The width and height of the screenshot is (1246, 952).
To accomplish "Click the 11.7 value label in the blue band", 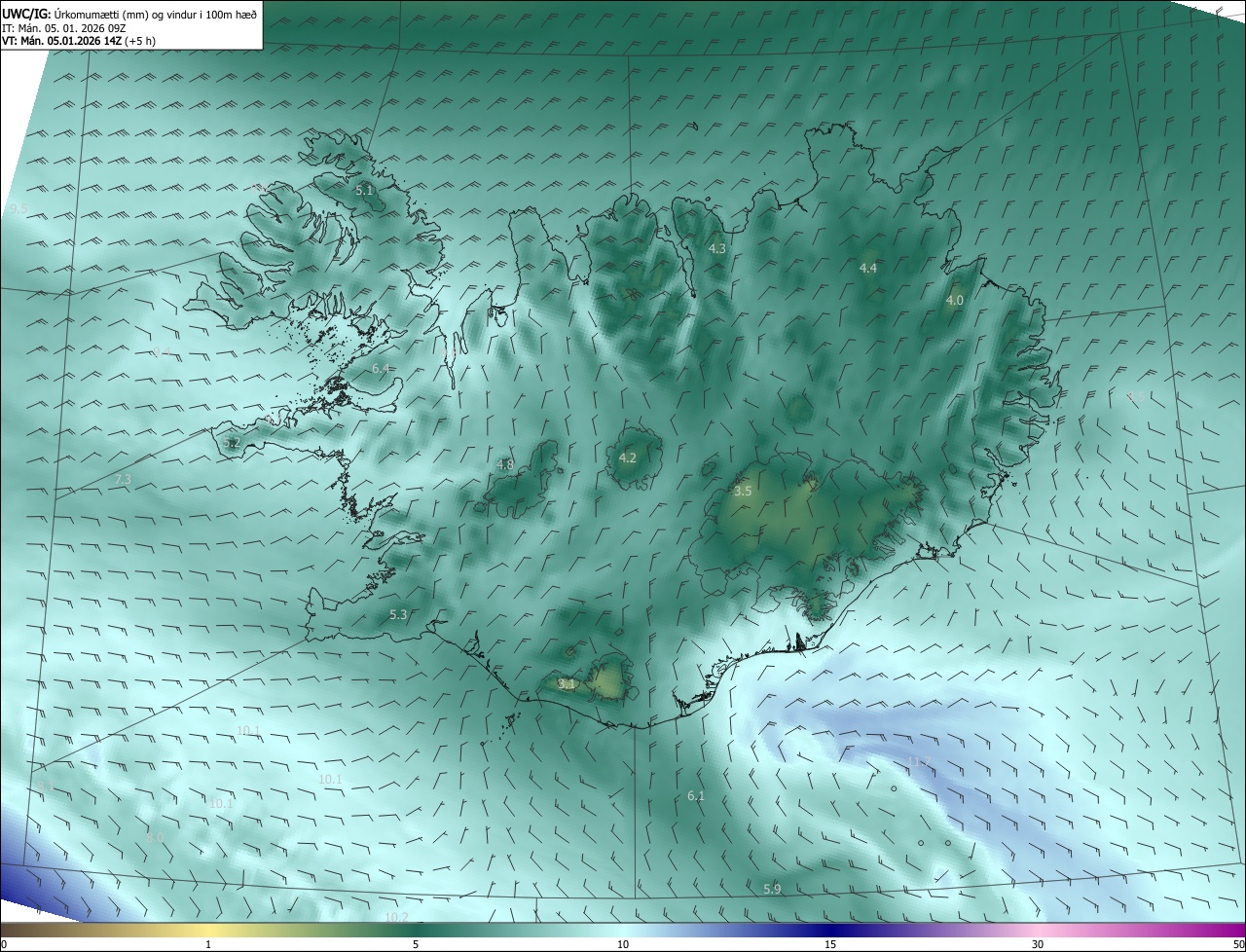I will 919,761.
